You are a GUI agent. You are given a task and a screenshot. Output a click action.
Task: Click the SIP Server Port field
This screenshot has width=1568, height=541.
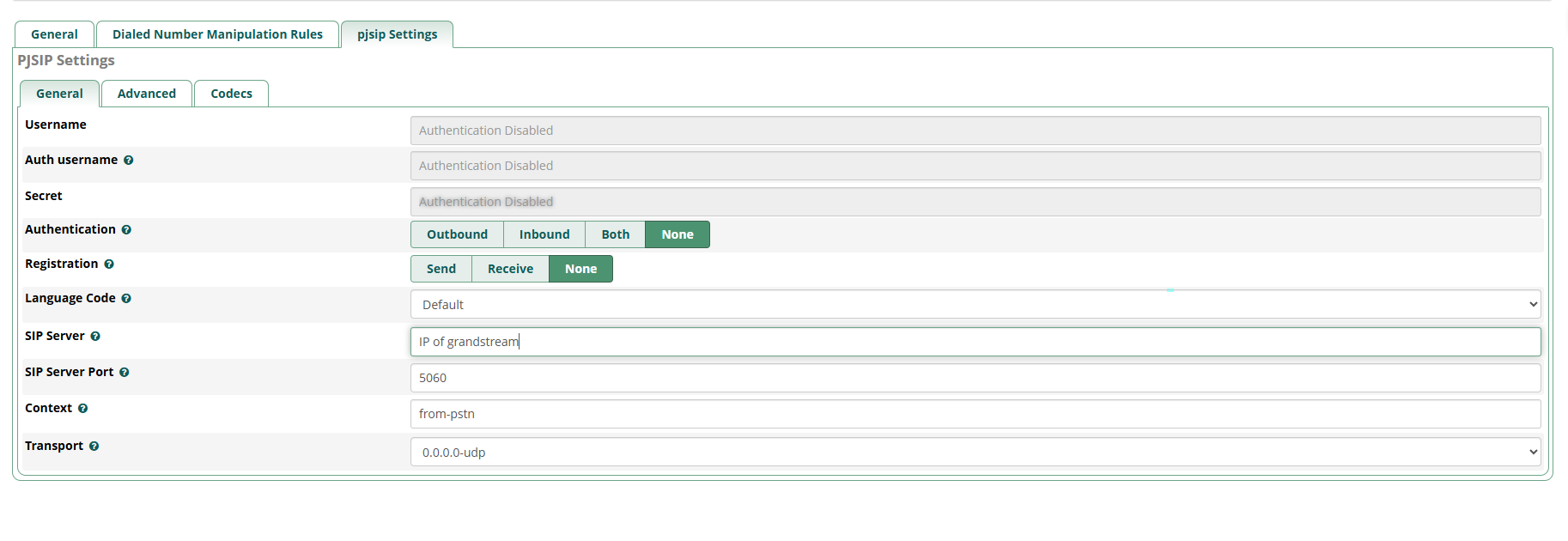coord(975,378)
